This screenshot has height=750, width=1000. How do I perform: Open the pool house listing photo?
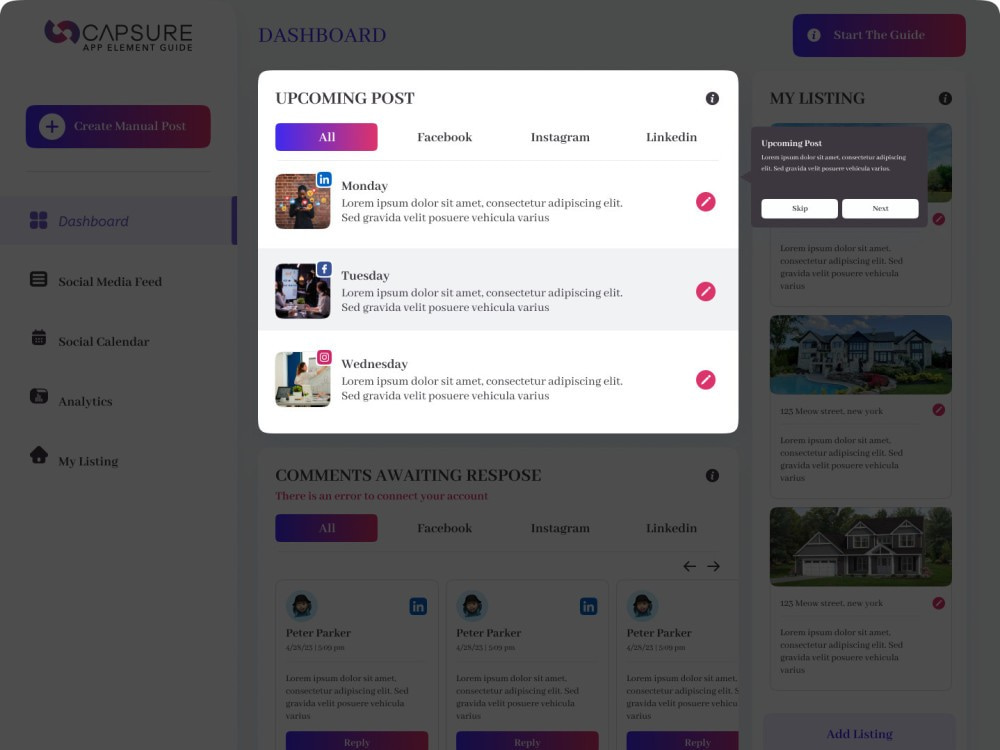(860, 355)
